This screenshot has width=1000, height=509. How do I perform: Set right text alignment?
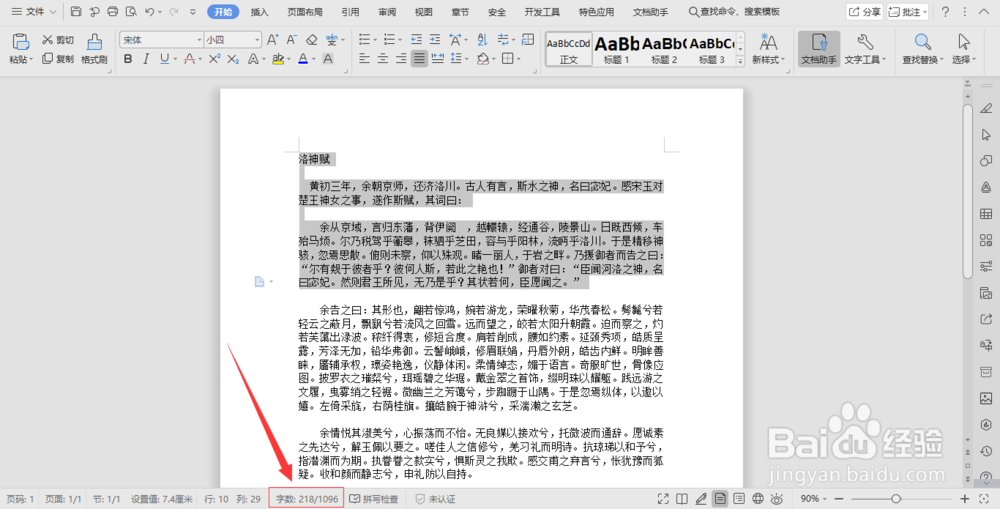pyautogui.click(x=401, y=59)
